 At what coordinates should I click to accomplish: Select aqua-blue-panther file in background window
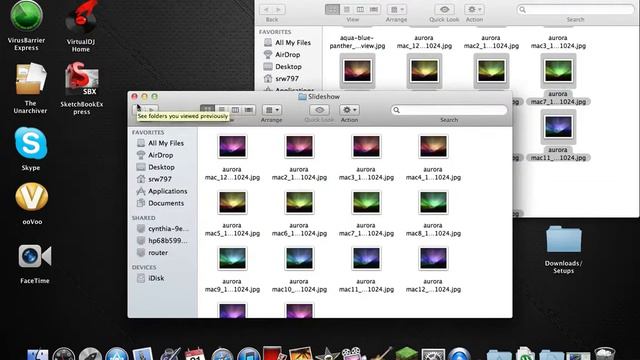[x=357, y=42]
